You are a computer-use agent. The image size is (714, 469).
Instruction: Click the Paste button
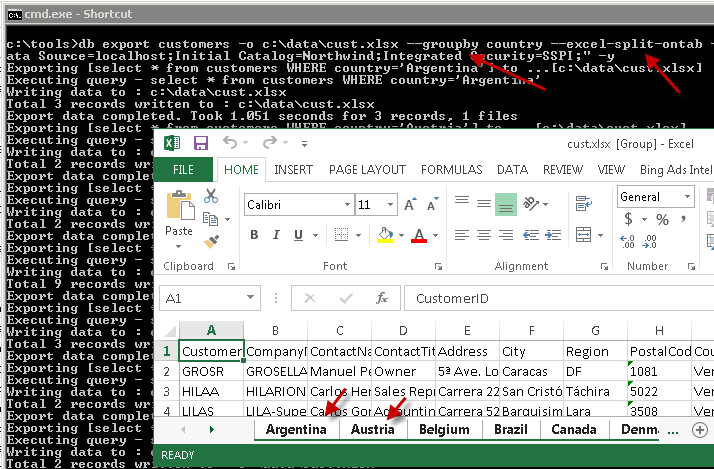(x=179, y=214)
